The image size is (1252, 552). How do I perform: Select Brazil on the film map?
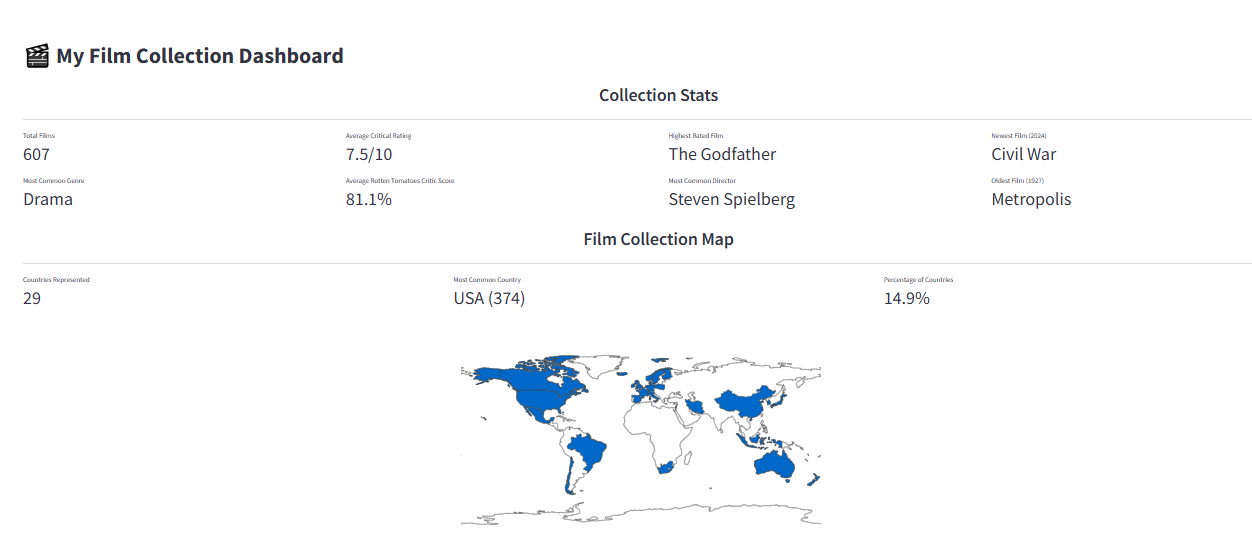(588, 449)
